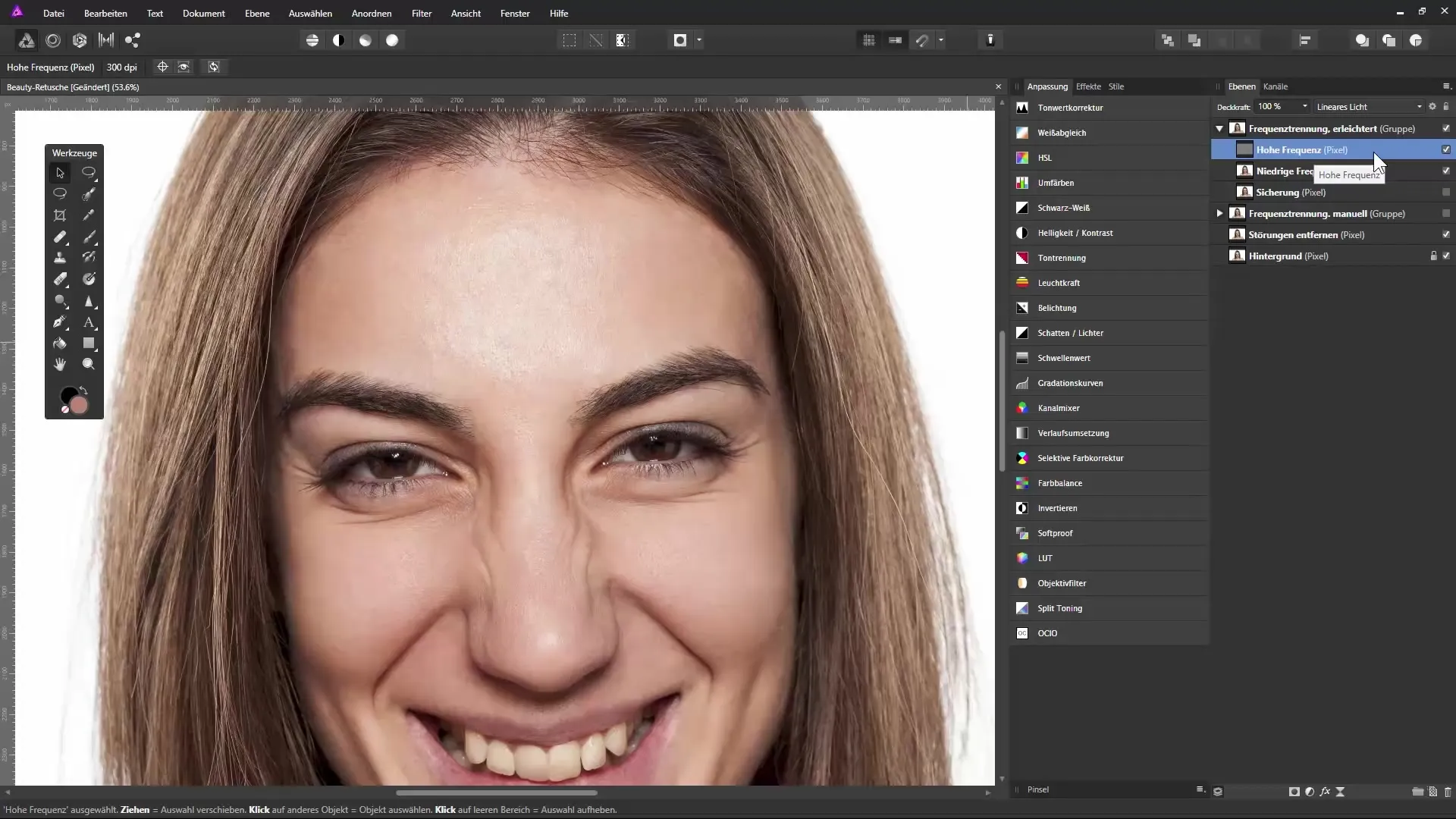Toggle the grid display icon
1456x819 pixels.
tap(869, 40)
